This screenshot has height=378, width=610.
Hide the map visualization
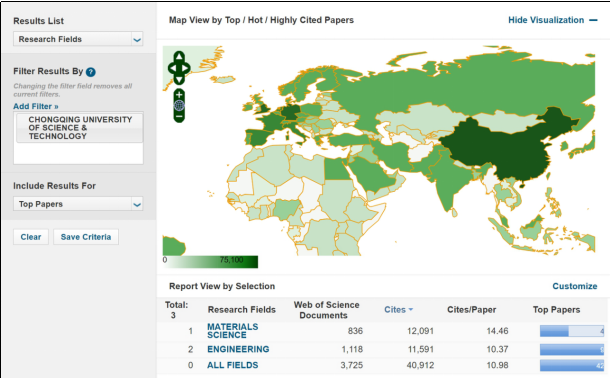[552, 20]
